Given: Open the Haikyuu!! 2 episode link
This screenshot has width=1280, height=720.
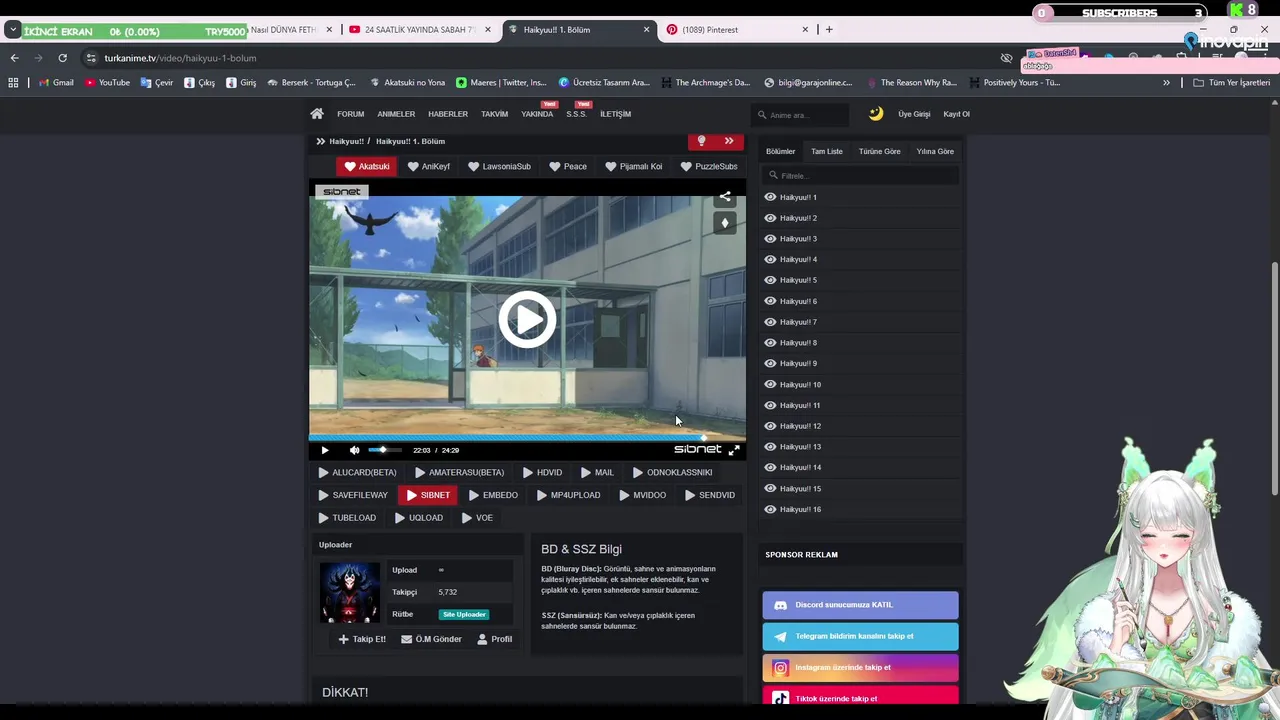Looking at the screenshot, I should (798, 218).
